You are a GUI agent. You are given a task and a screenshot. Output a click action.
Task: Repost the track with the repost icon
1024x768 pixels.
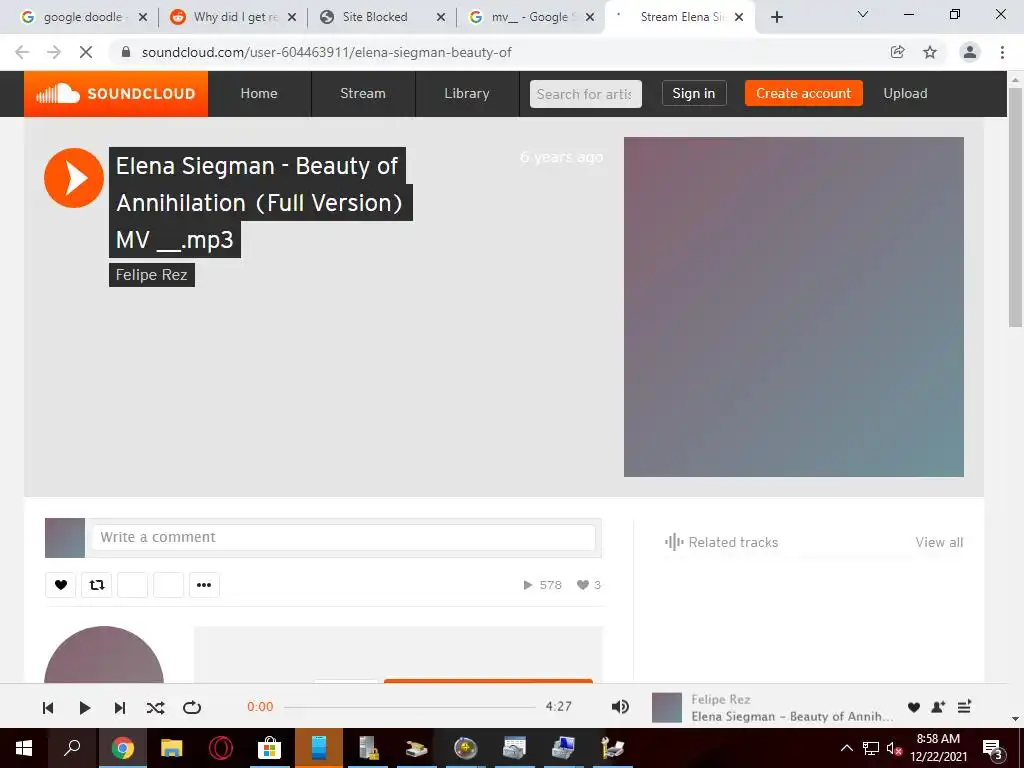click(97, 584)
